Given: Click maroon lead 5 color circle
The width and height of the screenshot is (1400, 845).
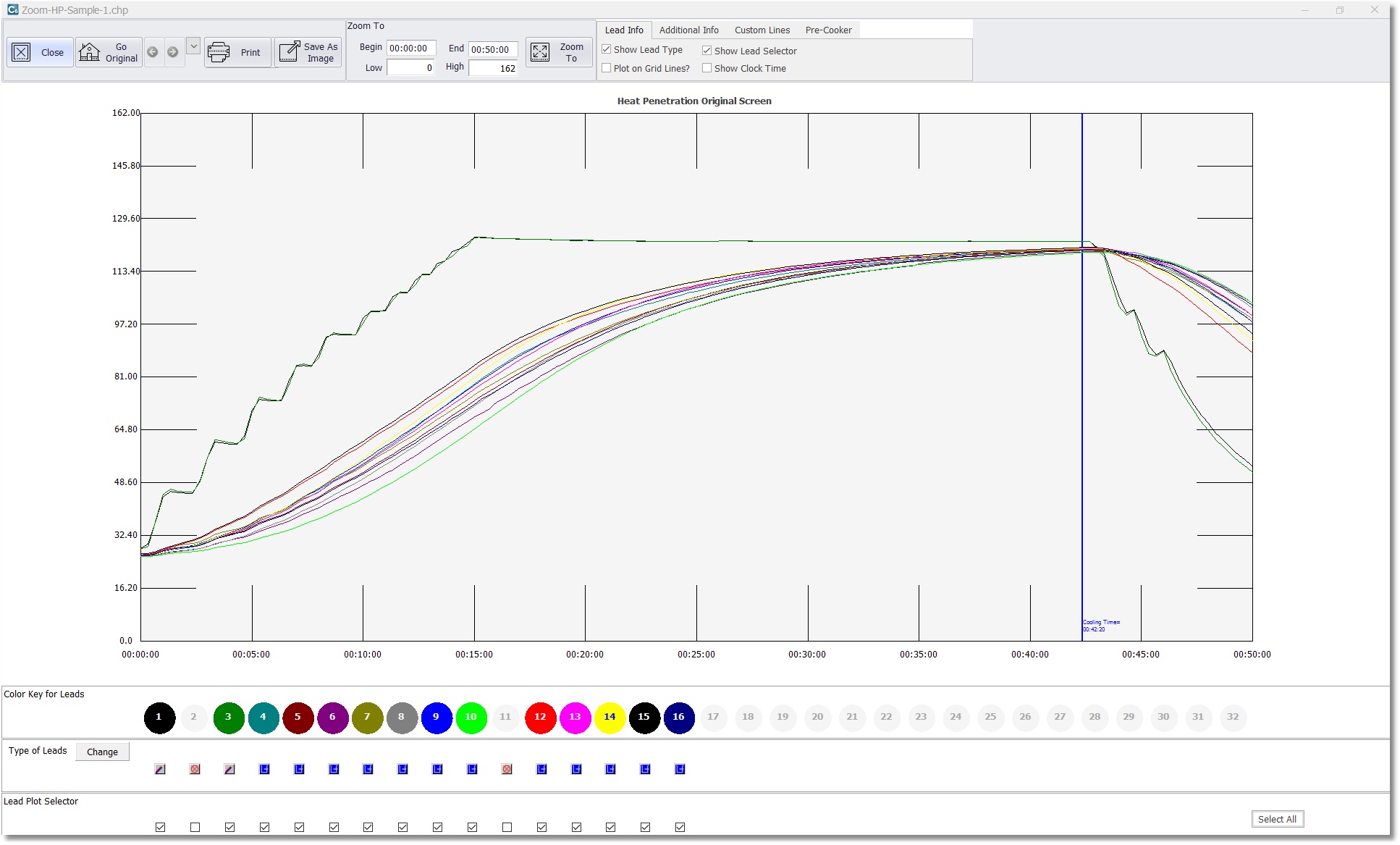Looking at the screenshot, I should (x=298, y=718).
